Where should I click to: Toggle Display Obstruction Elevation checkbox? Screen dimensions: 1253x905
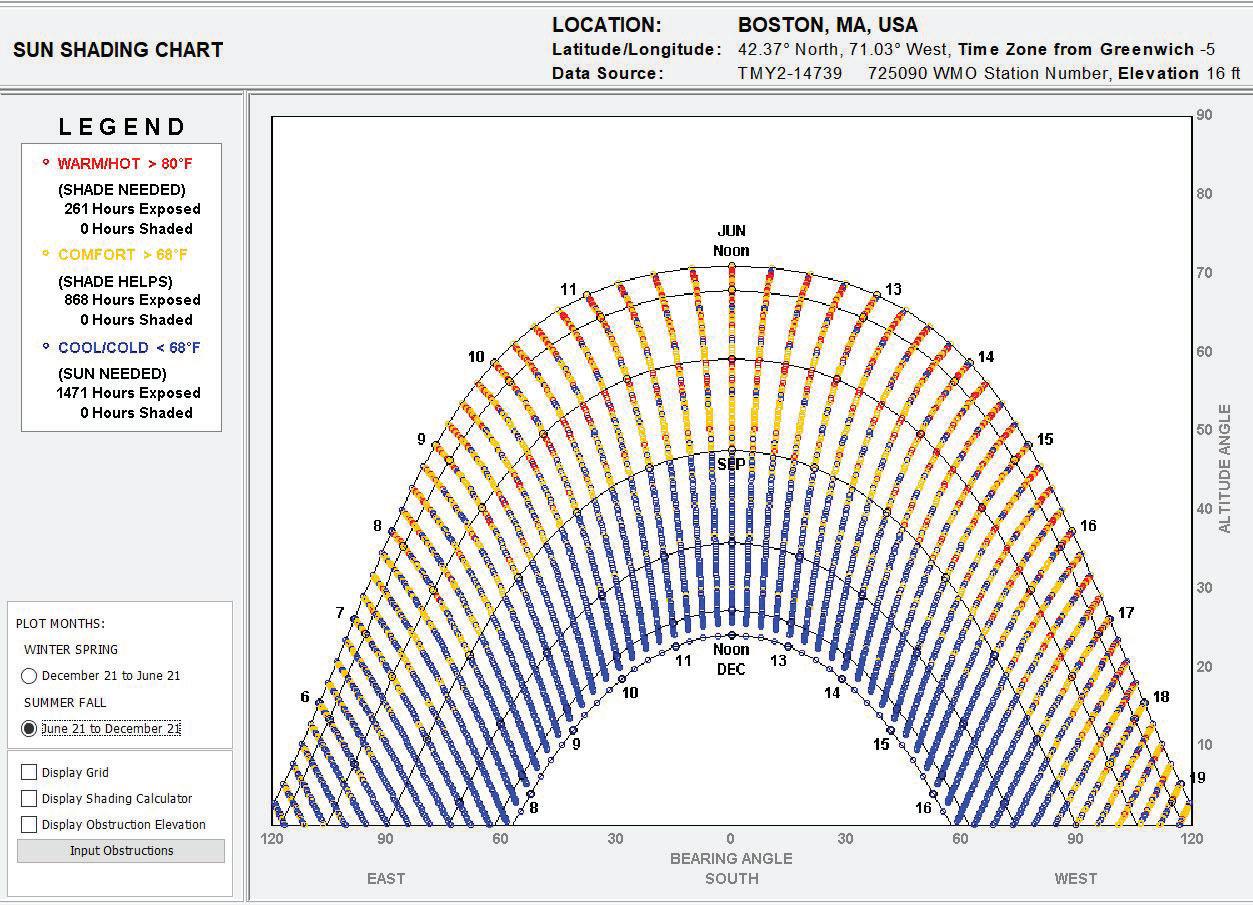tap(29, 824)
